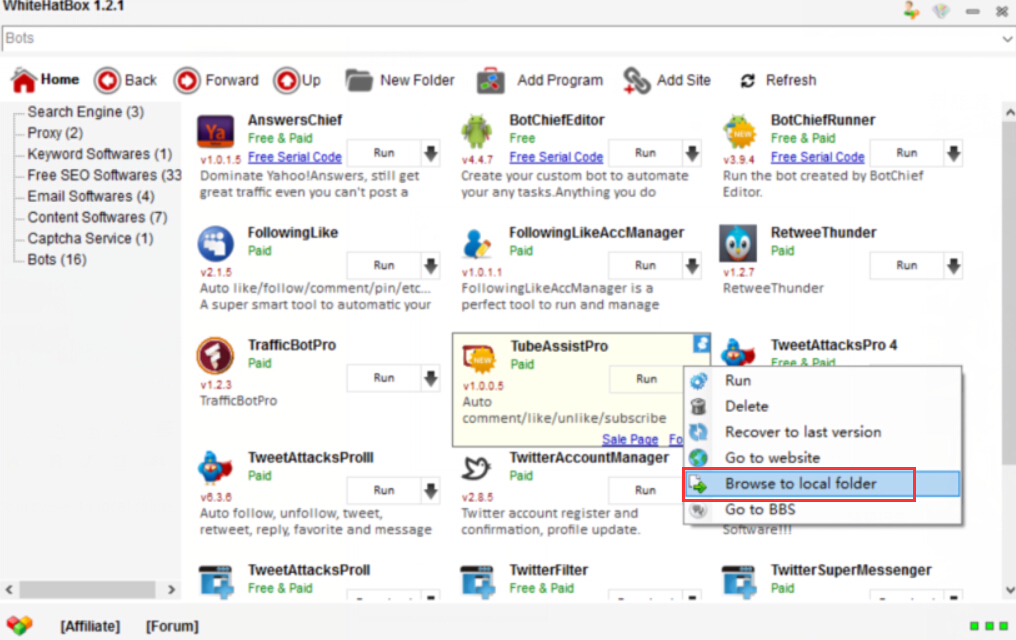Image resolution: width=1016 pixels, height=640 pixels.
Task: Select Delete from the context menu
Action: pyautogui.click(x=746, y=406)
